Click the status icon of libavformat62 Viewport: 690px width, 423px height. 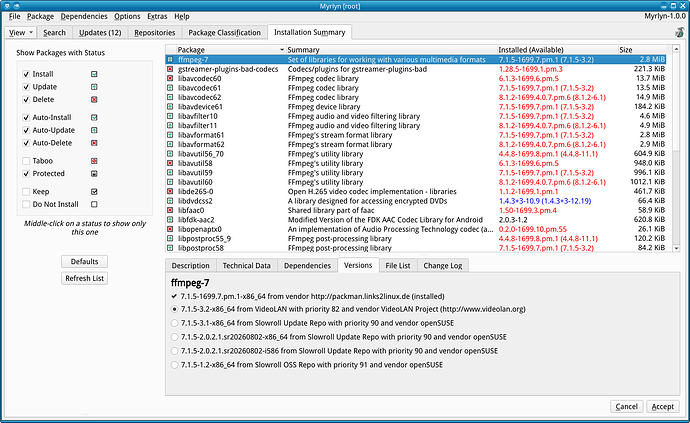click(x=170, y=144)
